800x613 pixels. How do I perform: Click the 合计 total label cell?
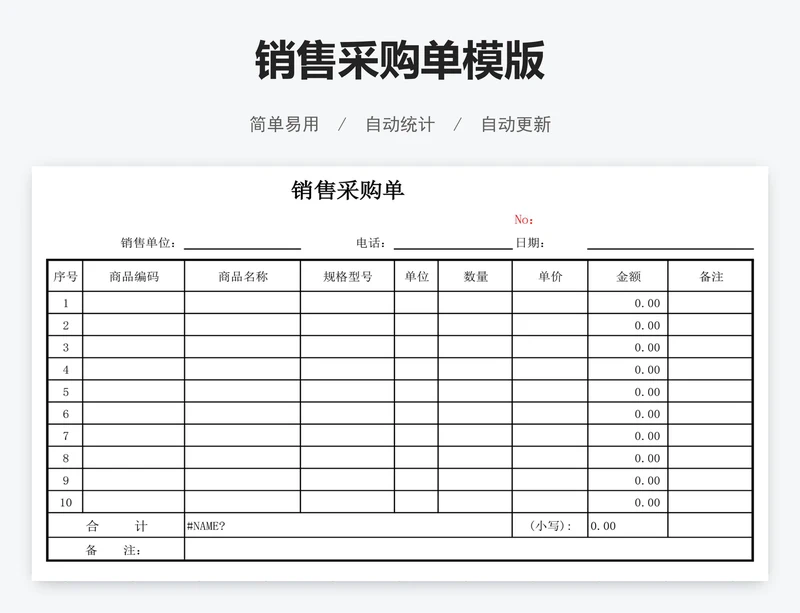click(x=116, y=525)
